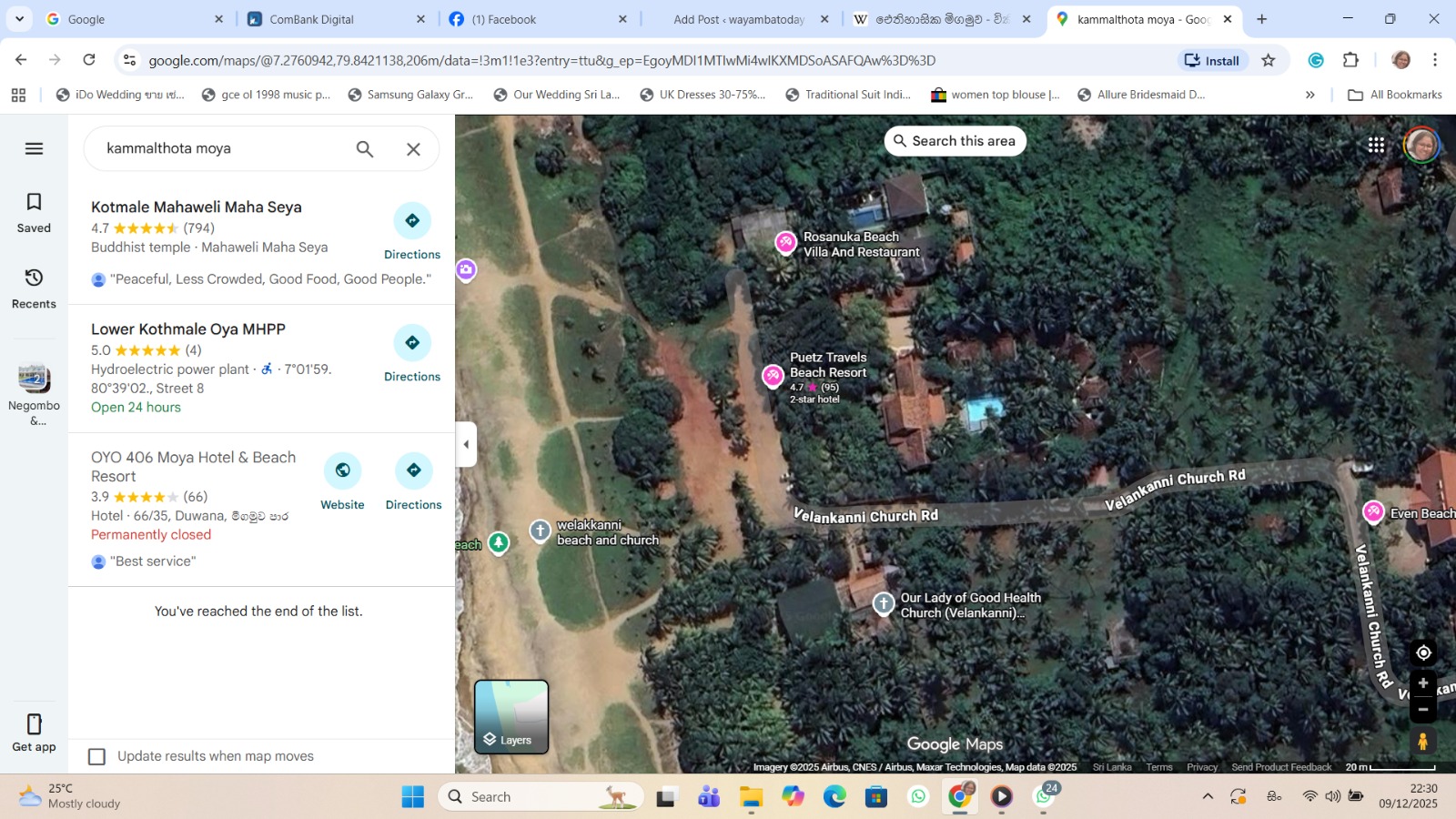Click the search magnifier icon

click(x=365, y=149)
